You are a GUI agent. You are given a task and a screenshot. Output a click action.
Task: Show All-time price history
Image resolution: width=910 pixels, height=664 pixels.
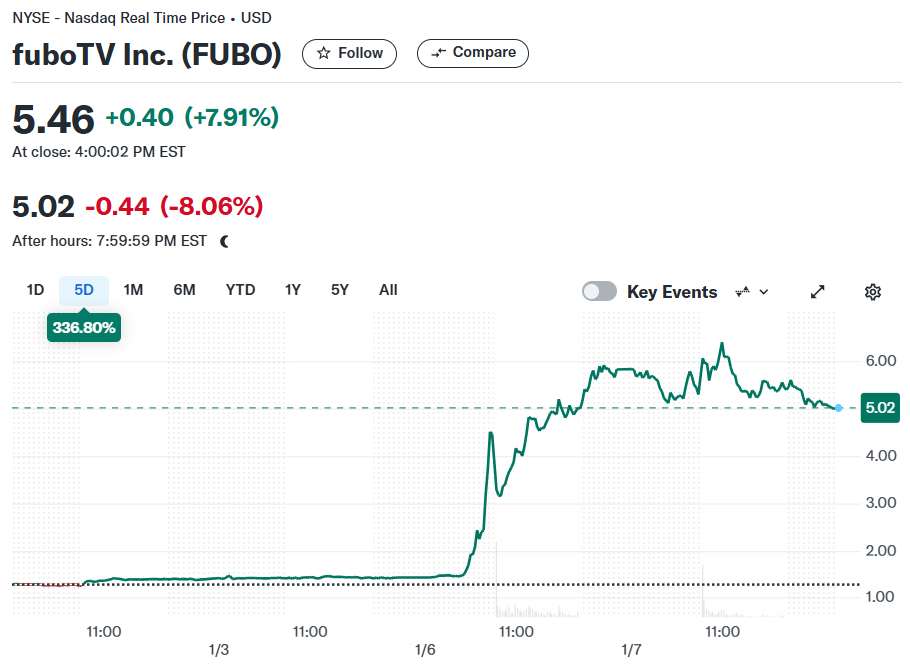pyautogui.click(x=388, y=290)
